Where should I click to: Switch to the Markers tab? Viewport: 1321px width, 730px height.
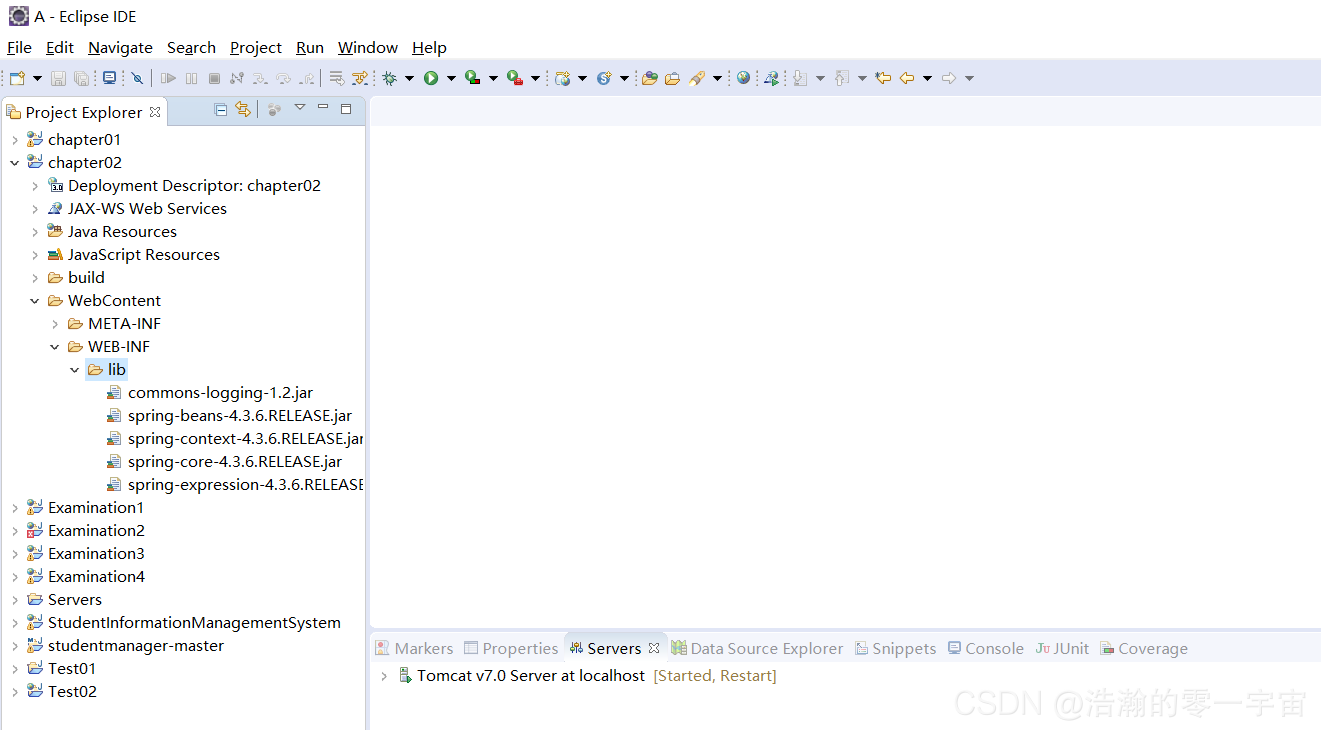click(414, 648)
